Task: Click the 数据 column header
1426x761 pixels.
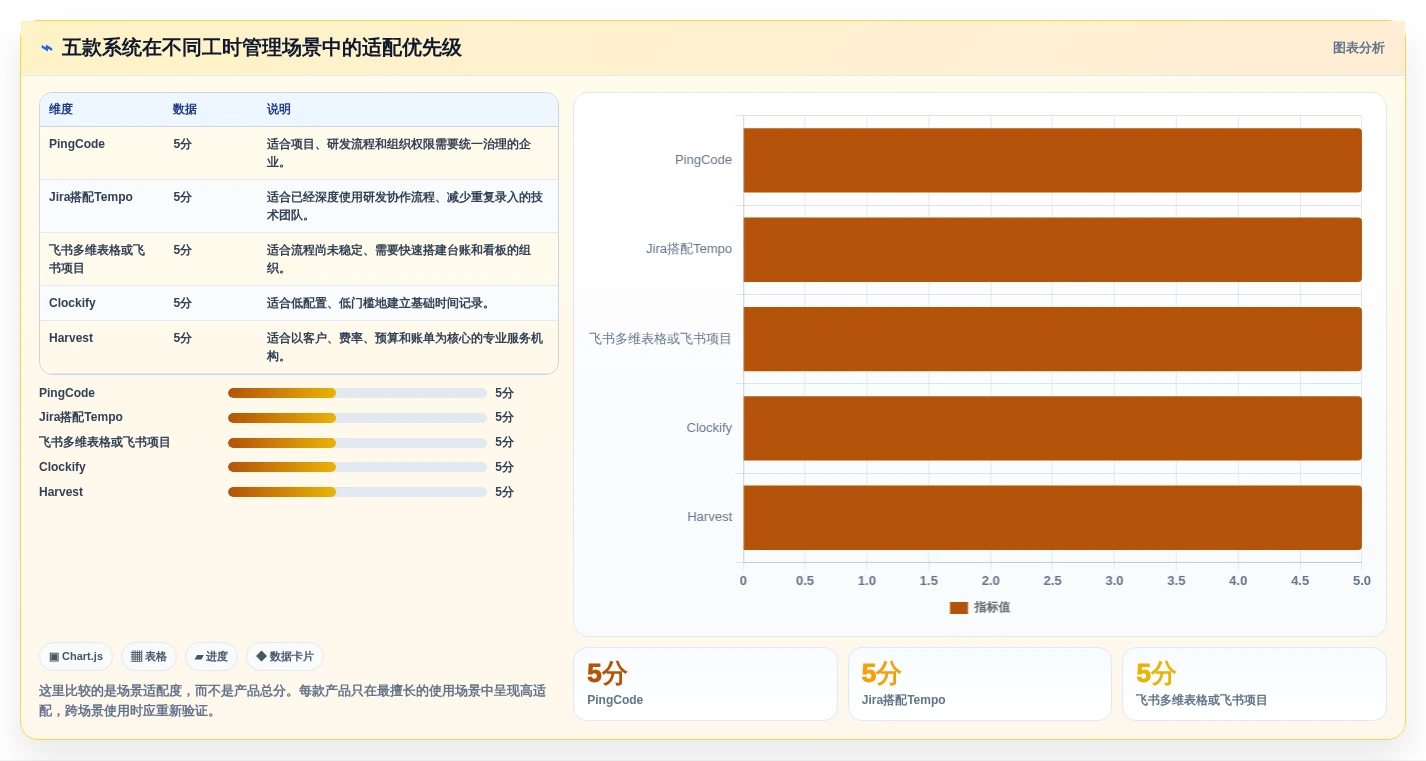Action: click(185, 110)
